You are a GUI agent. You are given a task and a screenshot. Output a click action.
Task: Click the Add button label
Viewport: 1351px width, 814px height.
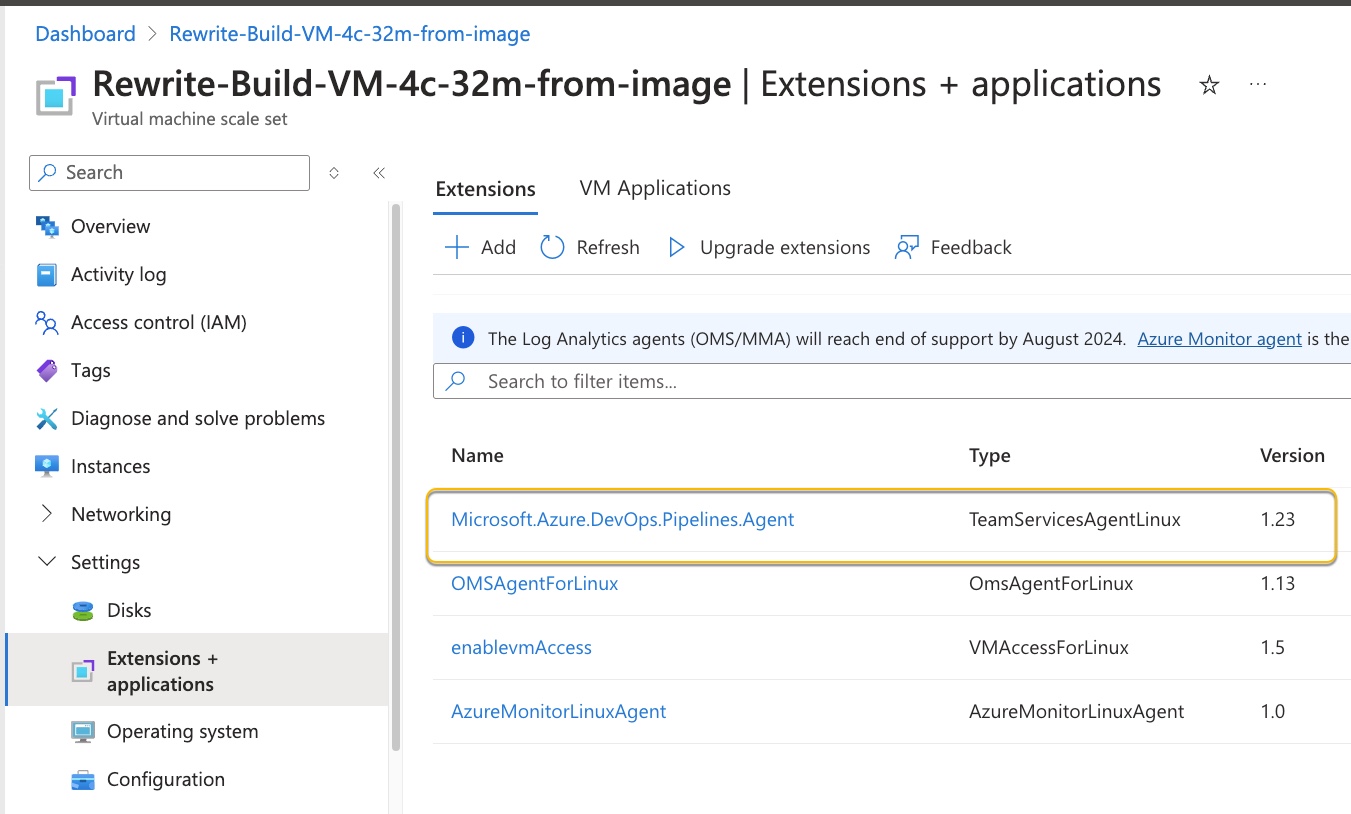498,247
